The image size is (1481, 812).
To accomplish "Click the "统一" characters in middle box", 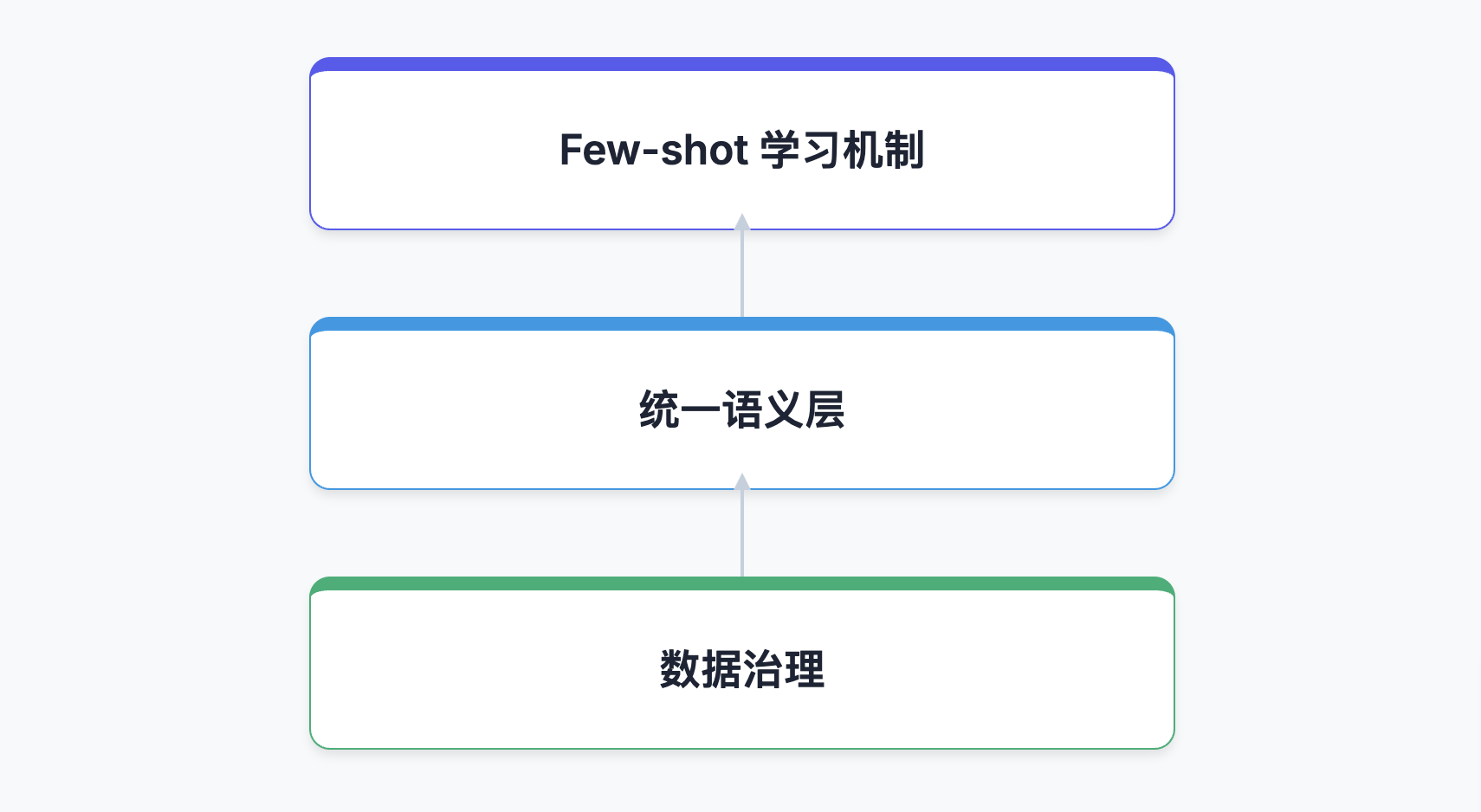I will (680, 409).
